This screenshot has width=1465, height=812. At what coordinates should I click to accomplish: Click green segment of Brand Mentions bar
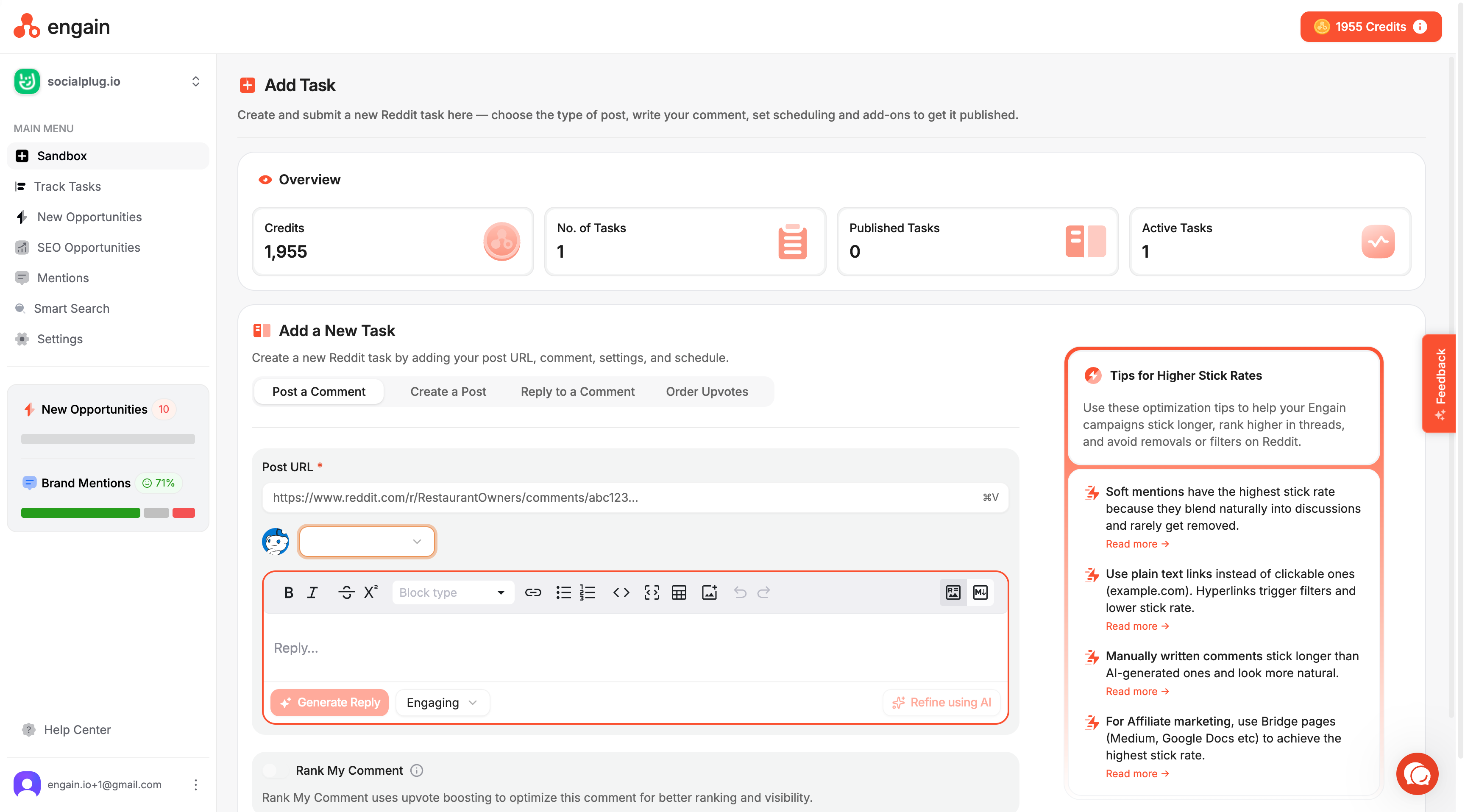pos(80,513)
